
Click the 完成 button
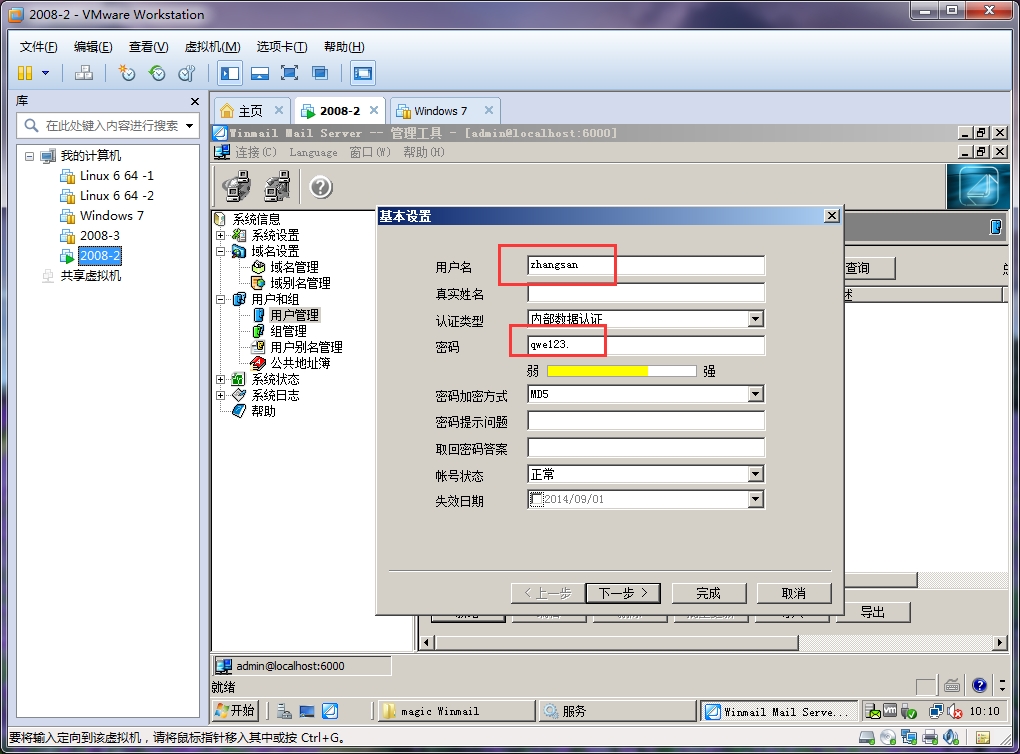[708, 593]
